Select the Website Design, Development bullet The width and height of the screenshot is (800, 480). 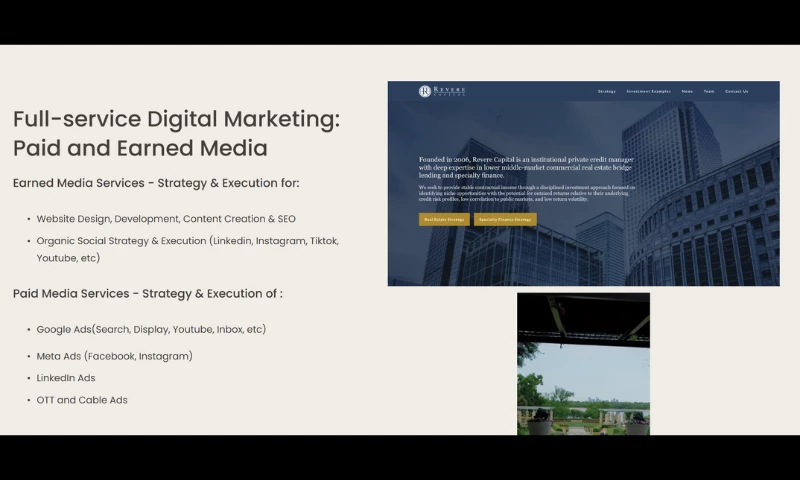(166, 218)
